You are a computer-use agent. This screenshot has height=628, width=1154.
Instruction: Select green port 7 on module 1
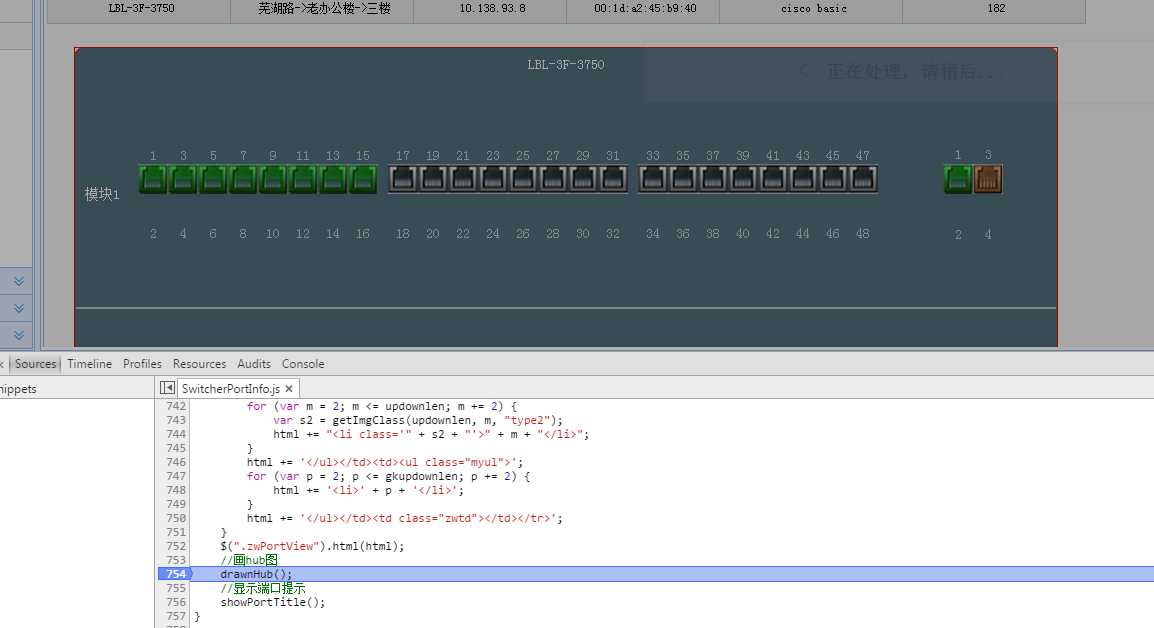point(243,179)
